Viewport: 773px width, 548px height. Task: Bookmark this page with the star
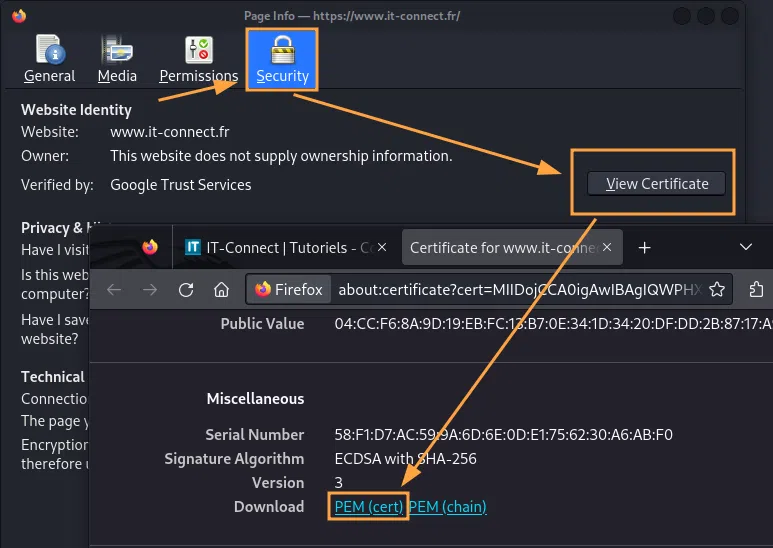716,290
